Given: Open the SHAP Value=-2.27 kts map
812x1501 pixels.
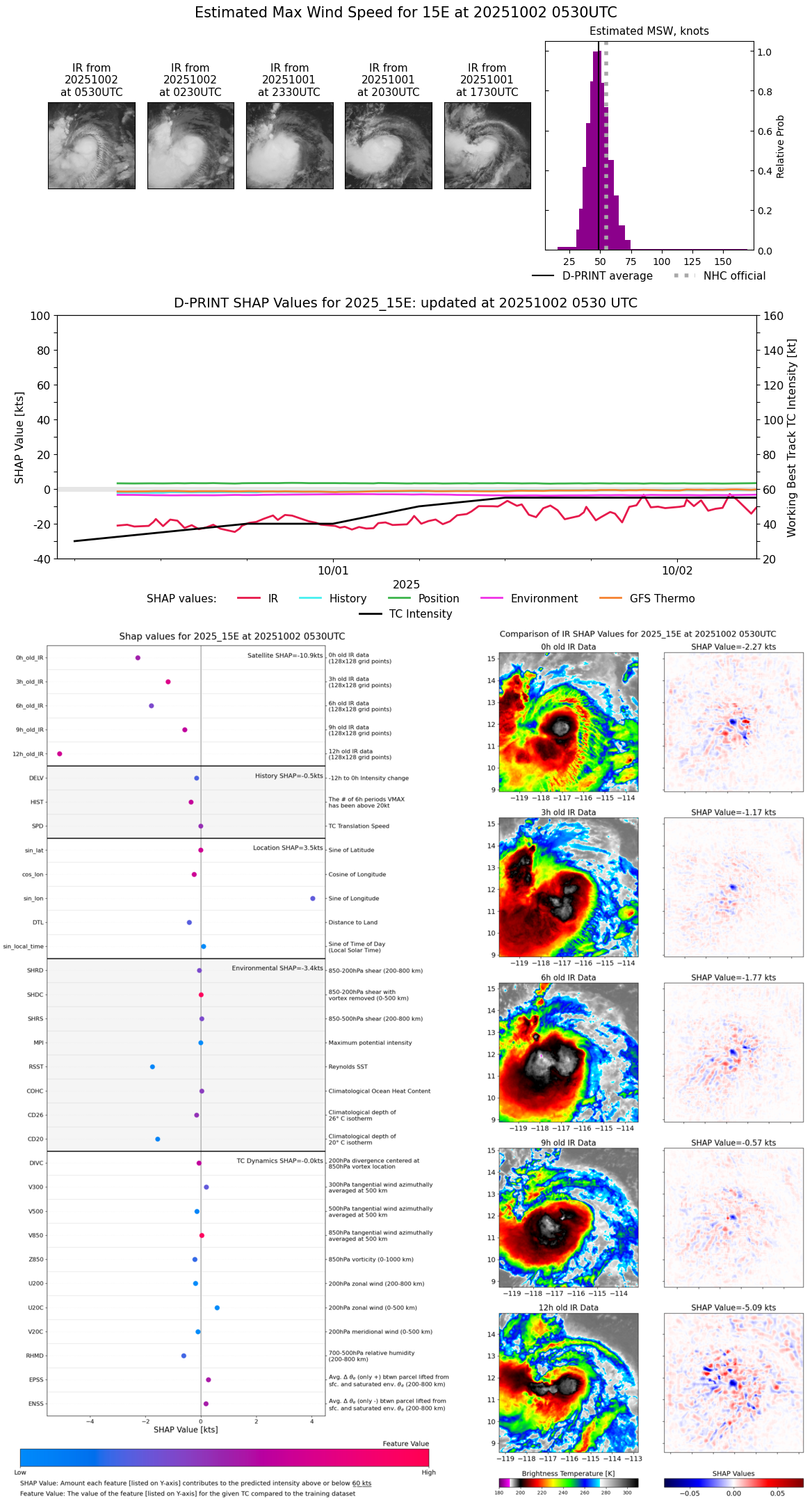Looking at the screenshot, I should pyautogui.click(x=733, y=722).
